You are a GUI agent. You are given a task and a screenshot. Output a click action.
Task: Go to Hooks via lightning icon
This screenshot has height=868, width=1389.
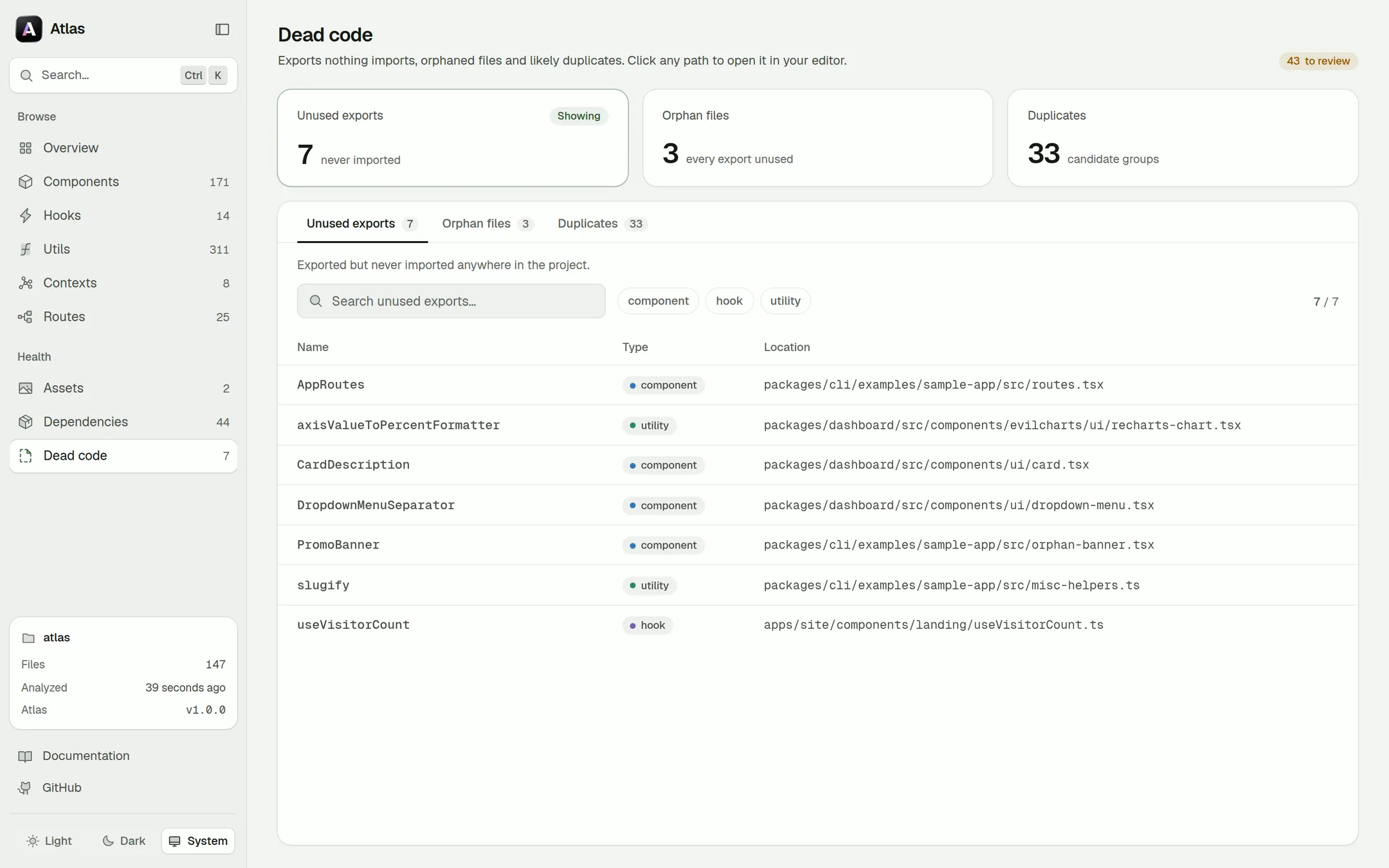click(x=26, y=215)
